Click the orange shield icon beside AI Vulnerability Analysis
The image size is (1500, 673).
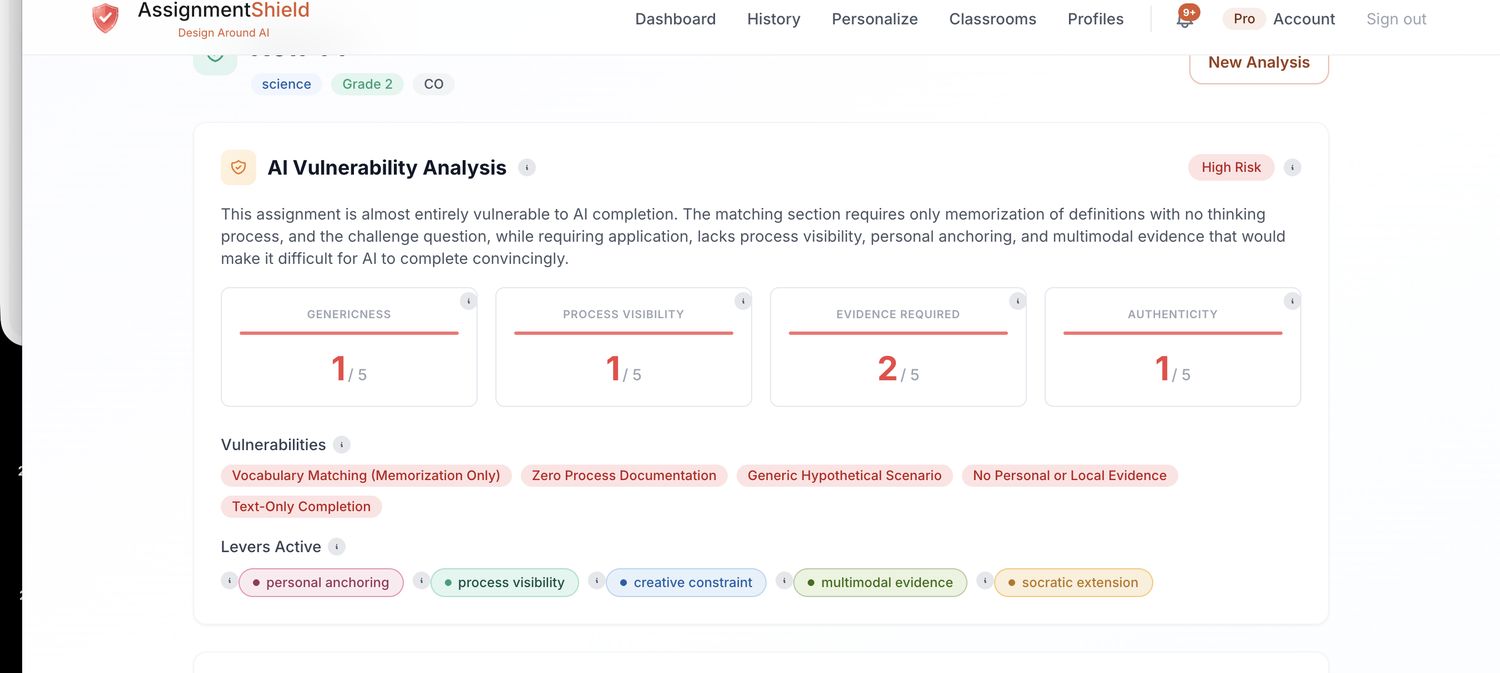pyautogui.click(x=238, y=167)
